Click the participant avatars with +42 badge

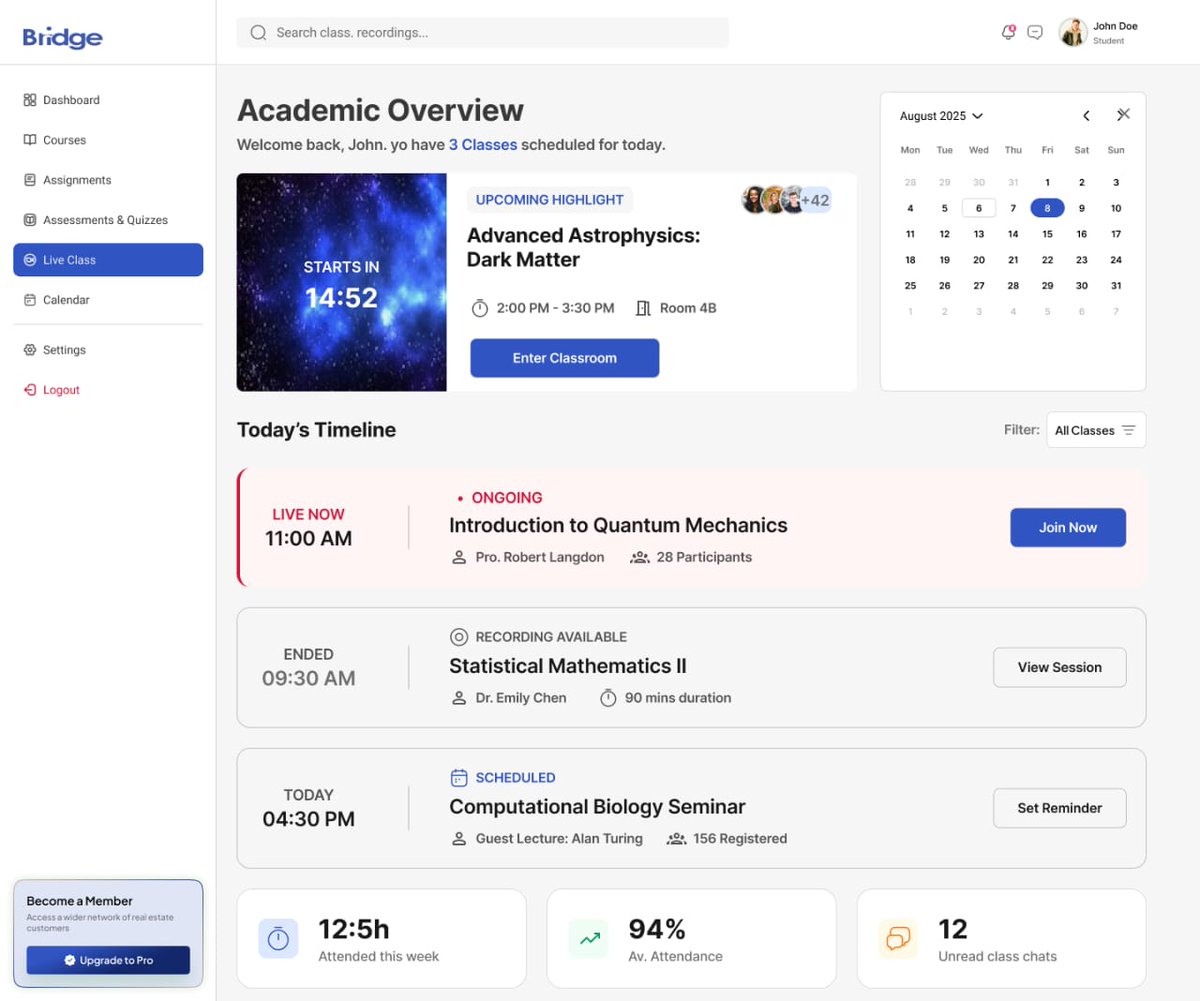(x=786, y=200)
